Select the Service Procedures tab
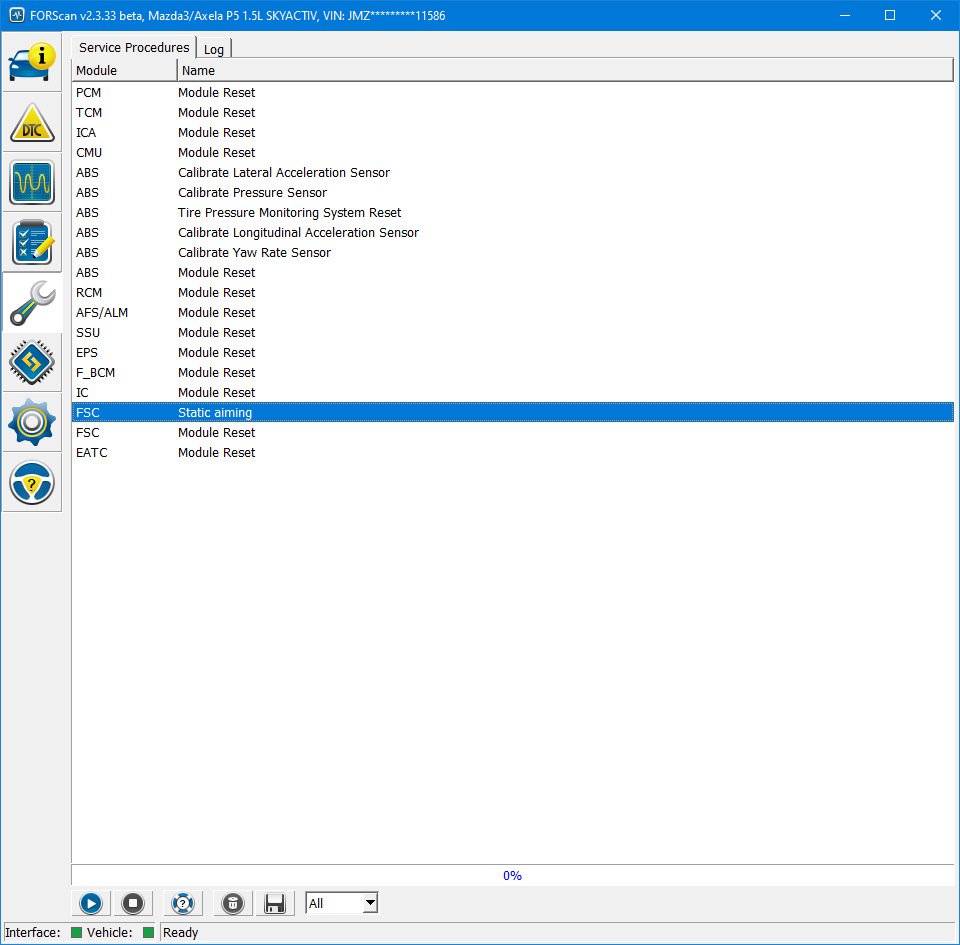This screenshot has width=960, height=945. tap(134, 48)
